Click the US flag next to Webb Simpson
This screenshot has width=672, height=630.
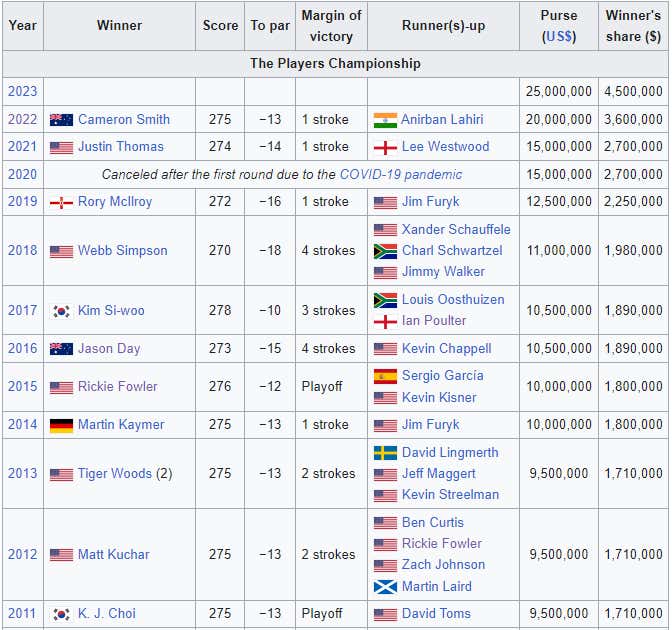click(61, 251)
